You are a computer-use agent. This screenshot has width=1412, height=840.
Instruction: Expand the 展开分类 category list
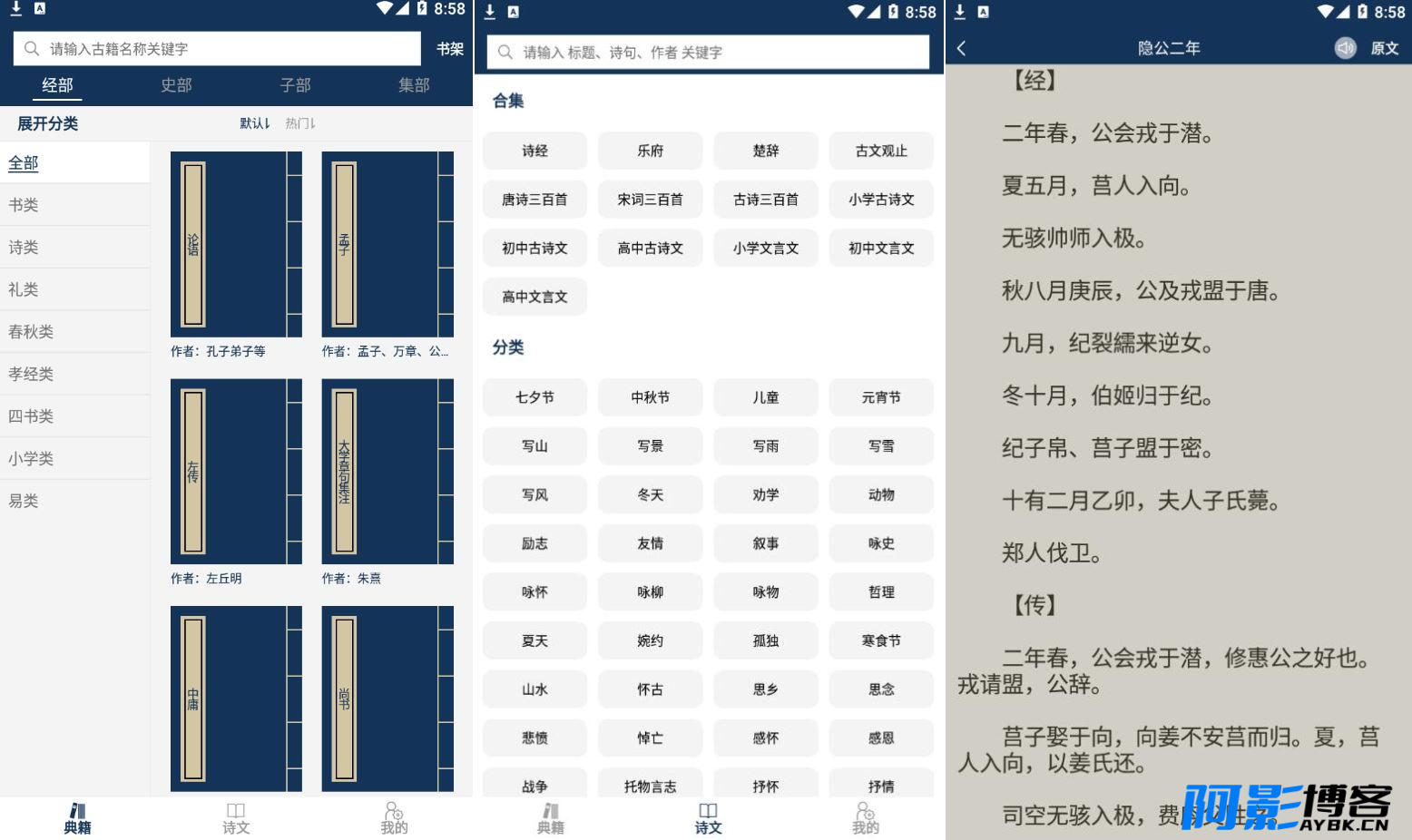[48, 124]
